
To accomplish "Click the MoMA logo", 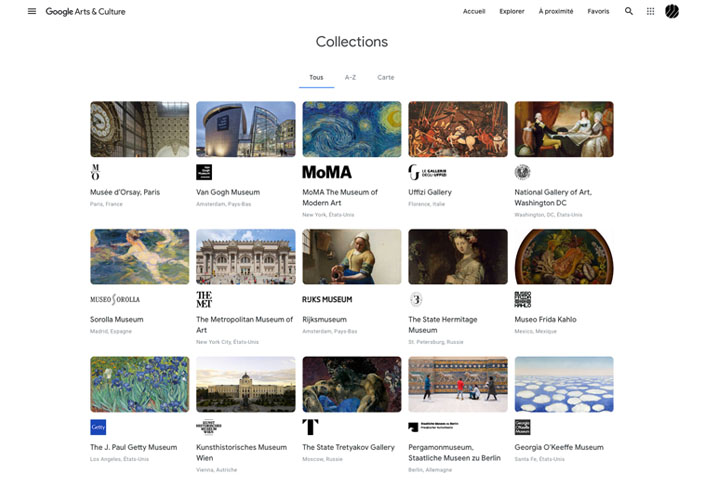I will pos(327,172).
